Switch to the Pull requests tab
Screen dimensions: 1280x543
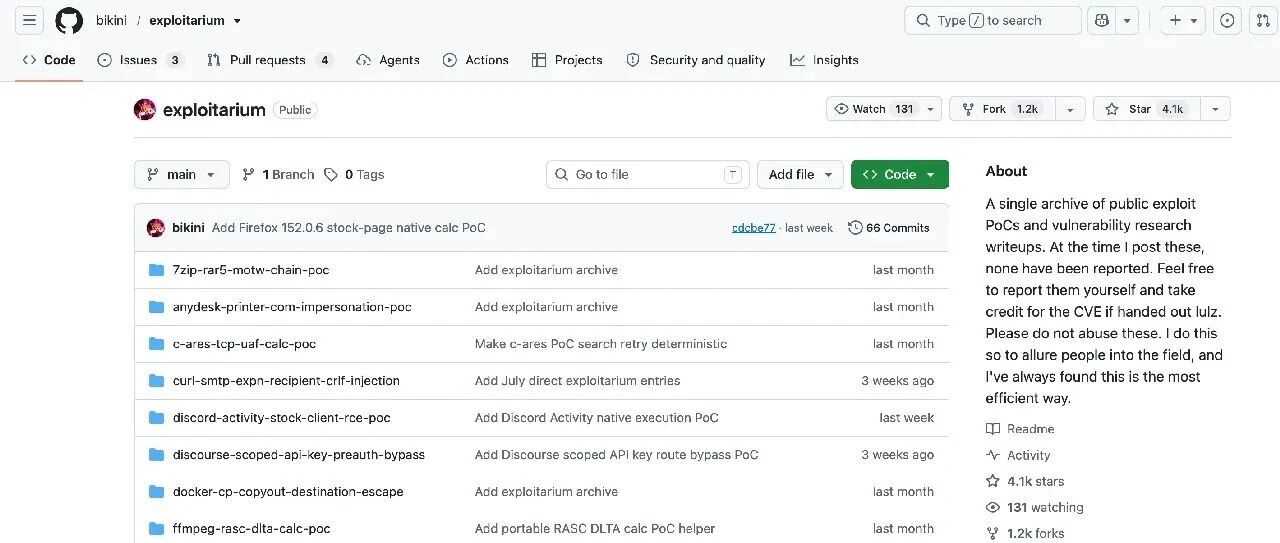coord(270,60)
